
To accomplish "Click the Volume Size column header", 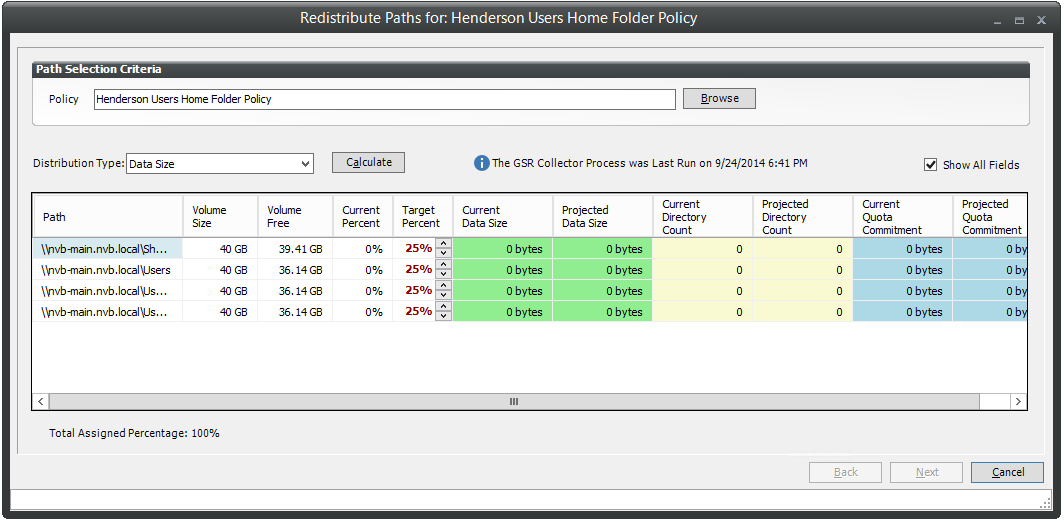I will [x=221, y=217].
